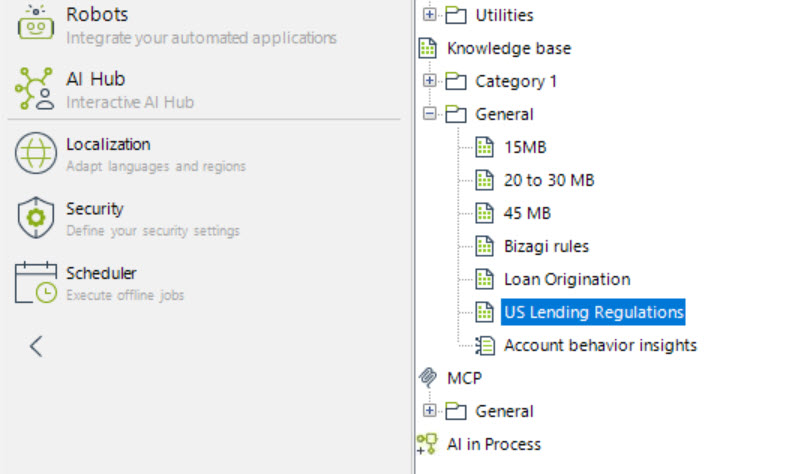Collapse the General folder under Knowledge base
The image size is (812, 474).
(430, 114)
